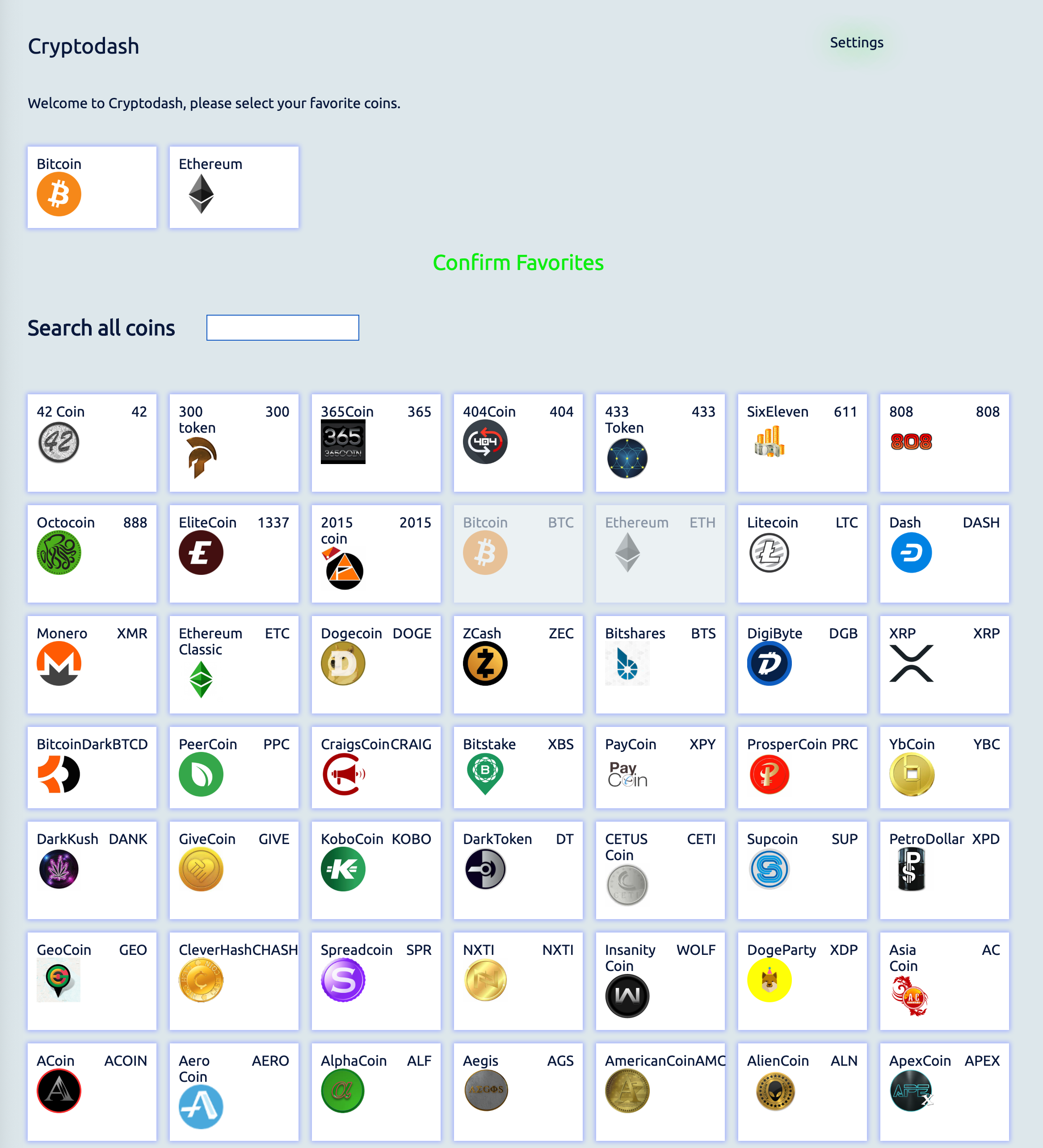
Task: Click the Confirm Favorites button
Action: coord(518,262)
